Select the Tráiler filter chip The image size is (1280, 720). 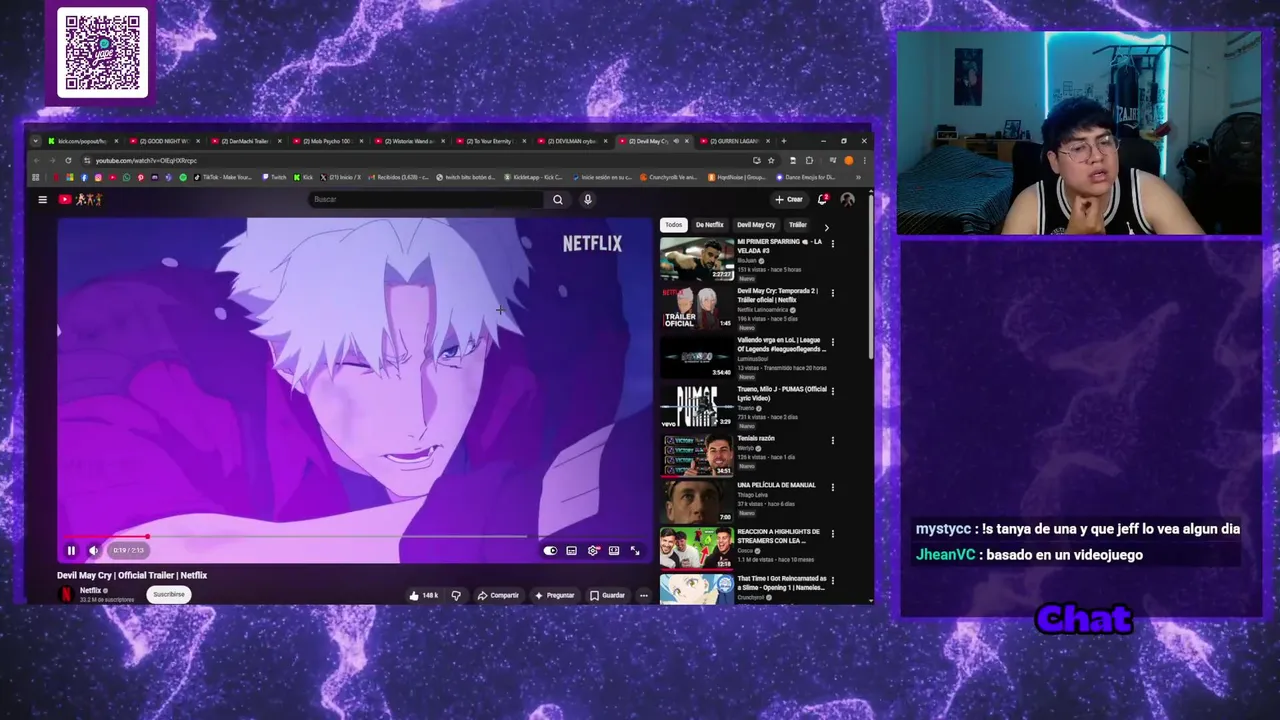(x=797, y=225)
